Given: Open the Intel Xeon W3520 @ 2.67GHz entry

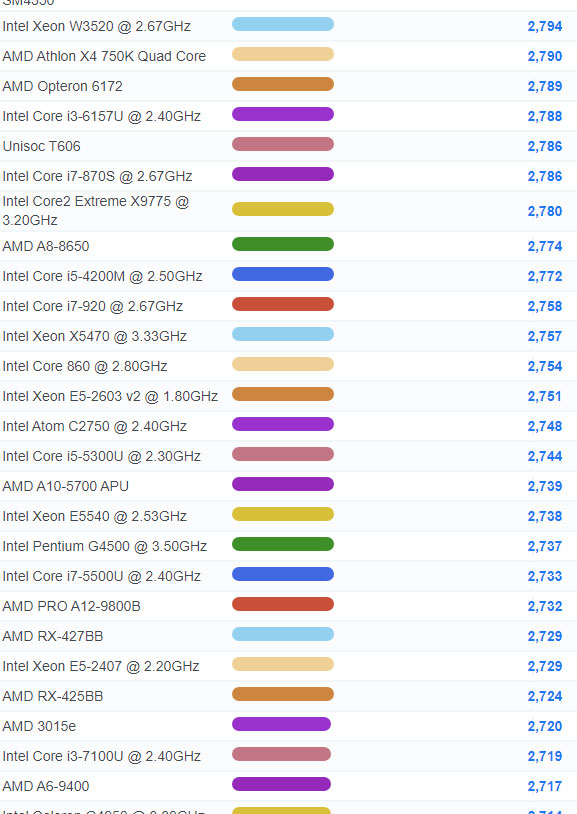Looking at the screenshot, I should coord(97,26).
